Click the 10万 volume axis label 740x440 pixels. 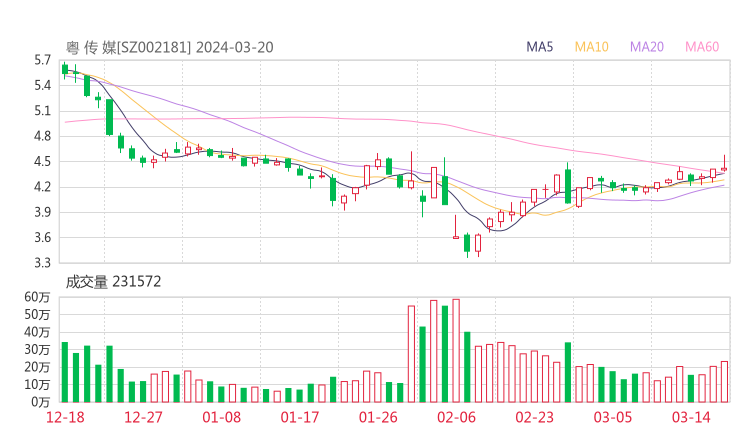coord(37,384)
